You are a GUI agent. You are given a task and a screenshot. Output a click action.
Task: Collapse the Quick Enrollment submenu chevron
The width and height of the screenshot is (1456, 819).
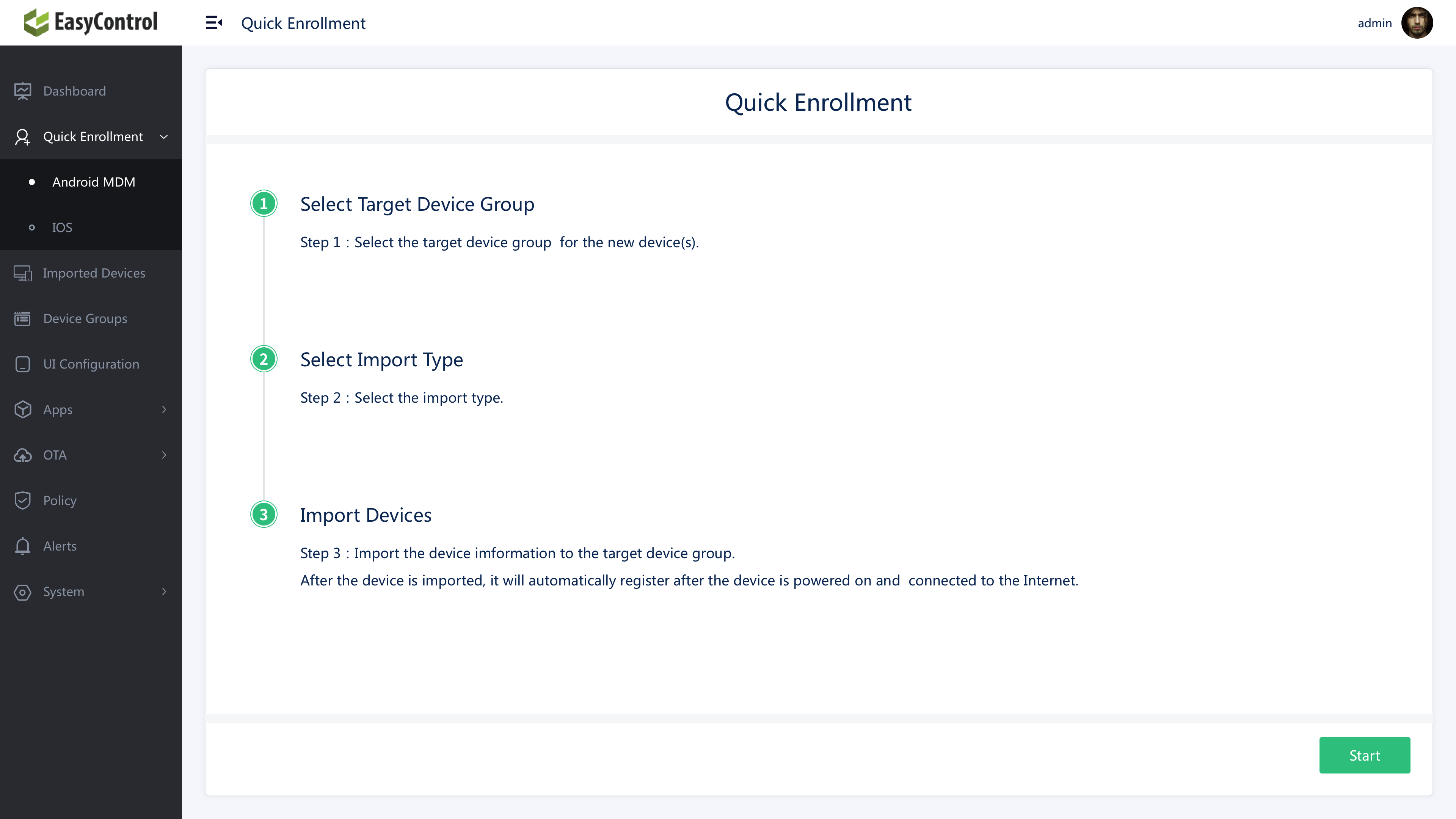(164, 137)
